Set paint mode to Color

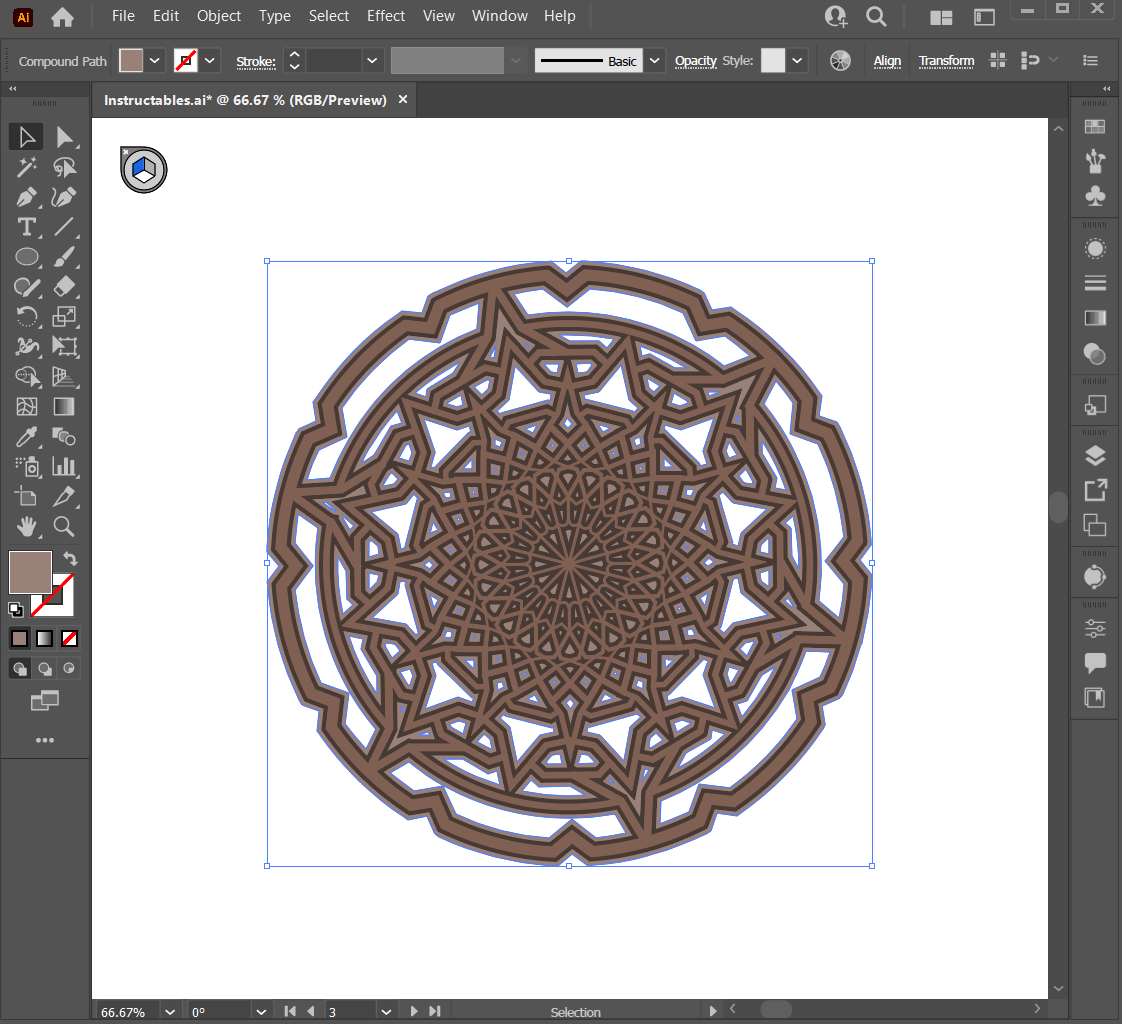(x=20, y=638)
